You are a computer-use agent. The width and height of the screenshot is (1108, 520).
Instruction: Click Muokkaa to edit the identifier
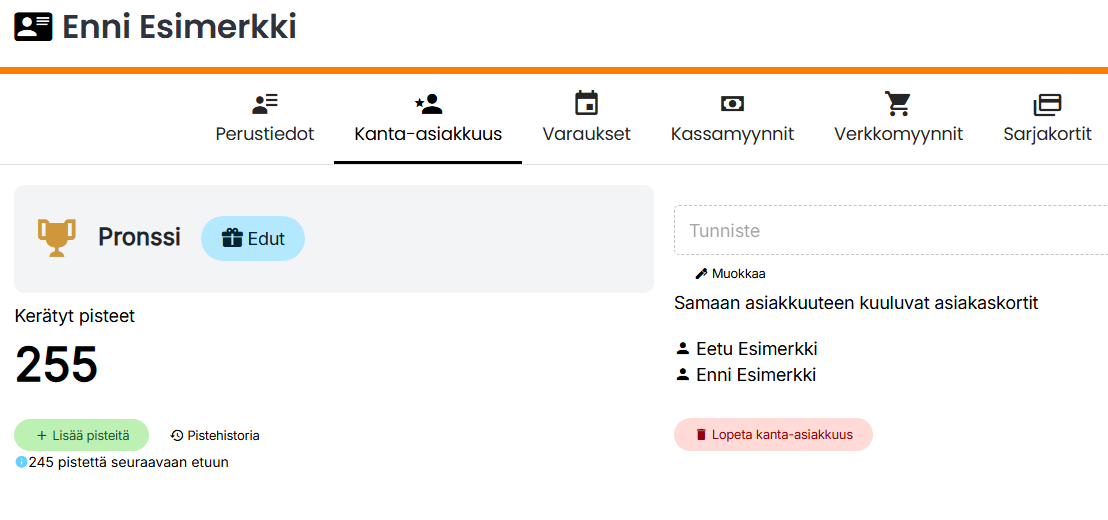(x=731, y=273)
